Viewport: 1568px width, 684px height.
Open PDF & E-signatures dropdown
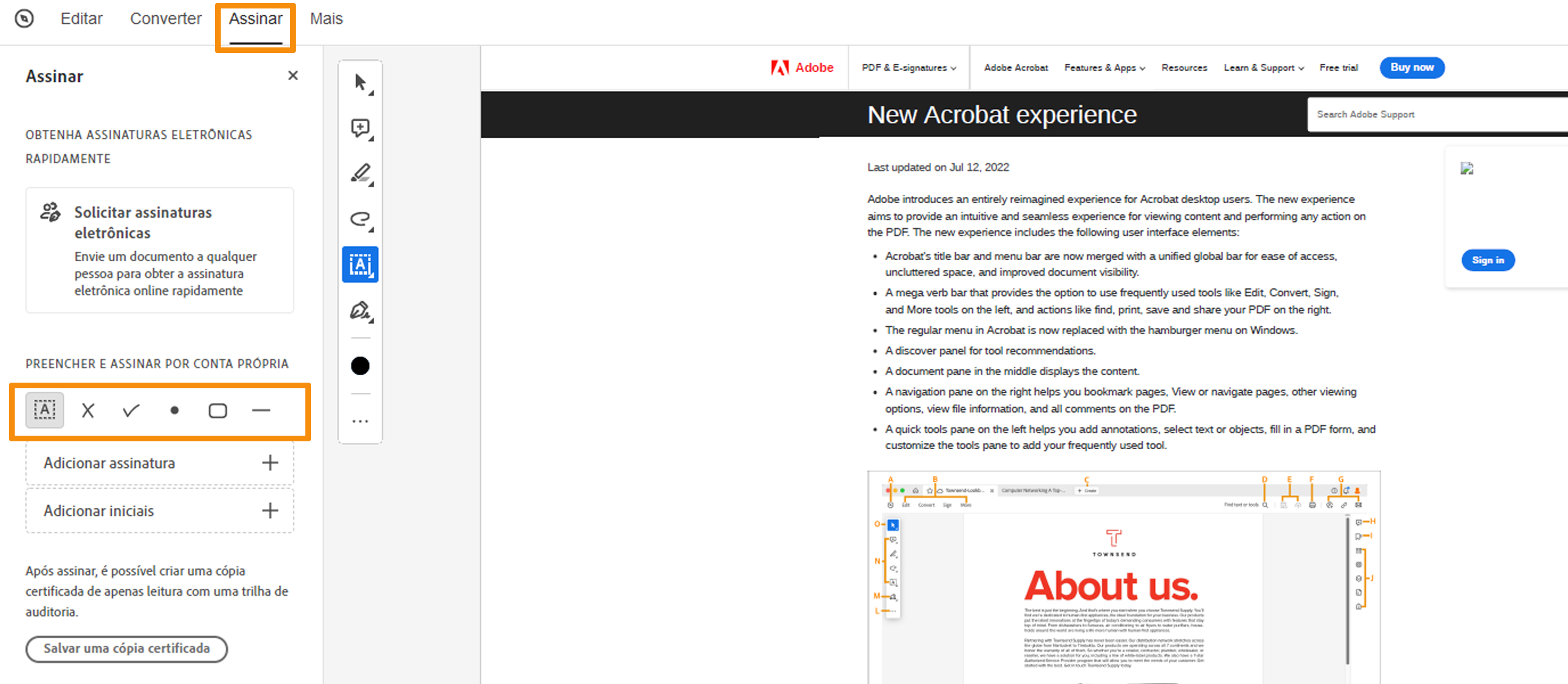(908, 68)
